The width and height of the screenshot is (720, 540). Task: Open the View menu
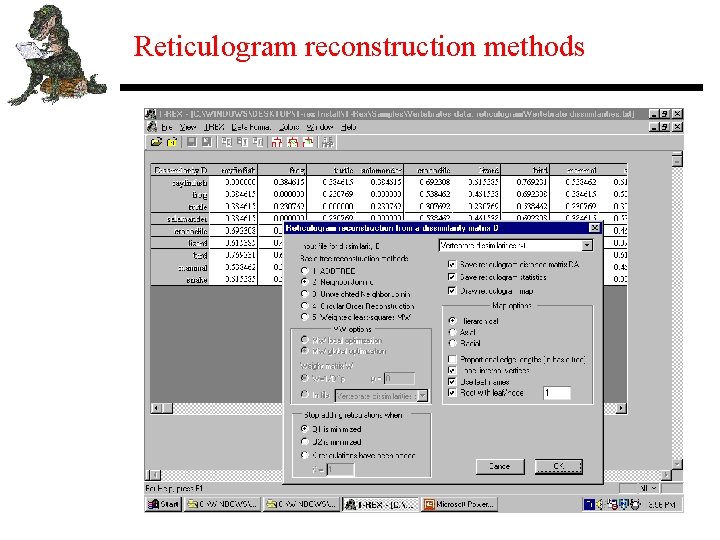coord(188,127)
